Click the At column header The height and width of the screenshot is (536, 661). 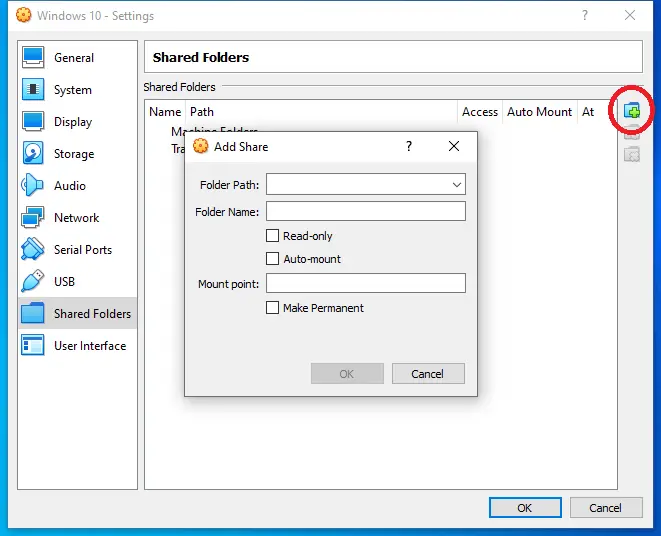588,112
